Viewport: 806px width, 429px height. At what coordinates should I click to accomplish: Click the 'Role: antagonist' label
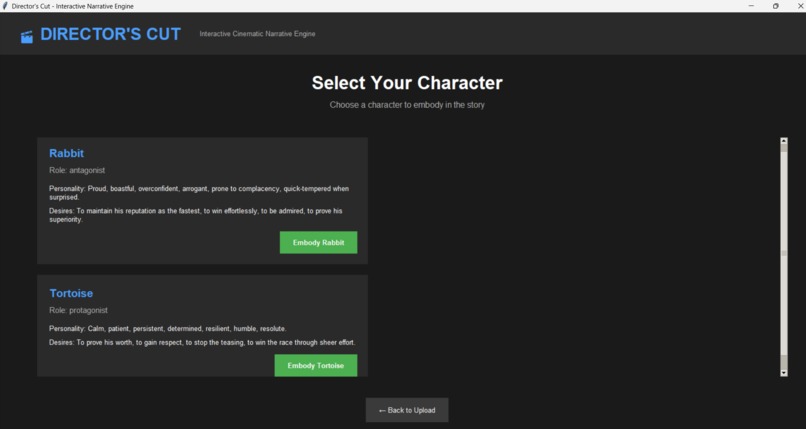(77, 170)
